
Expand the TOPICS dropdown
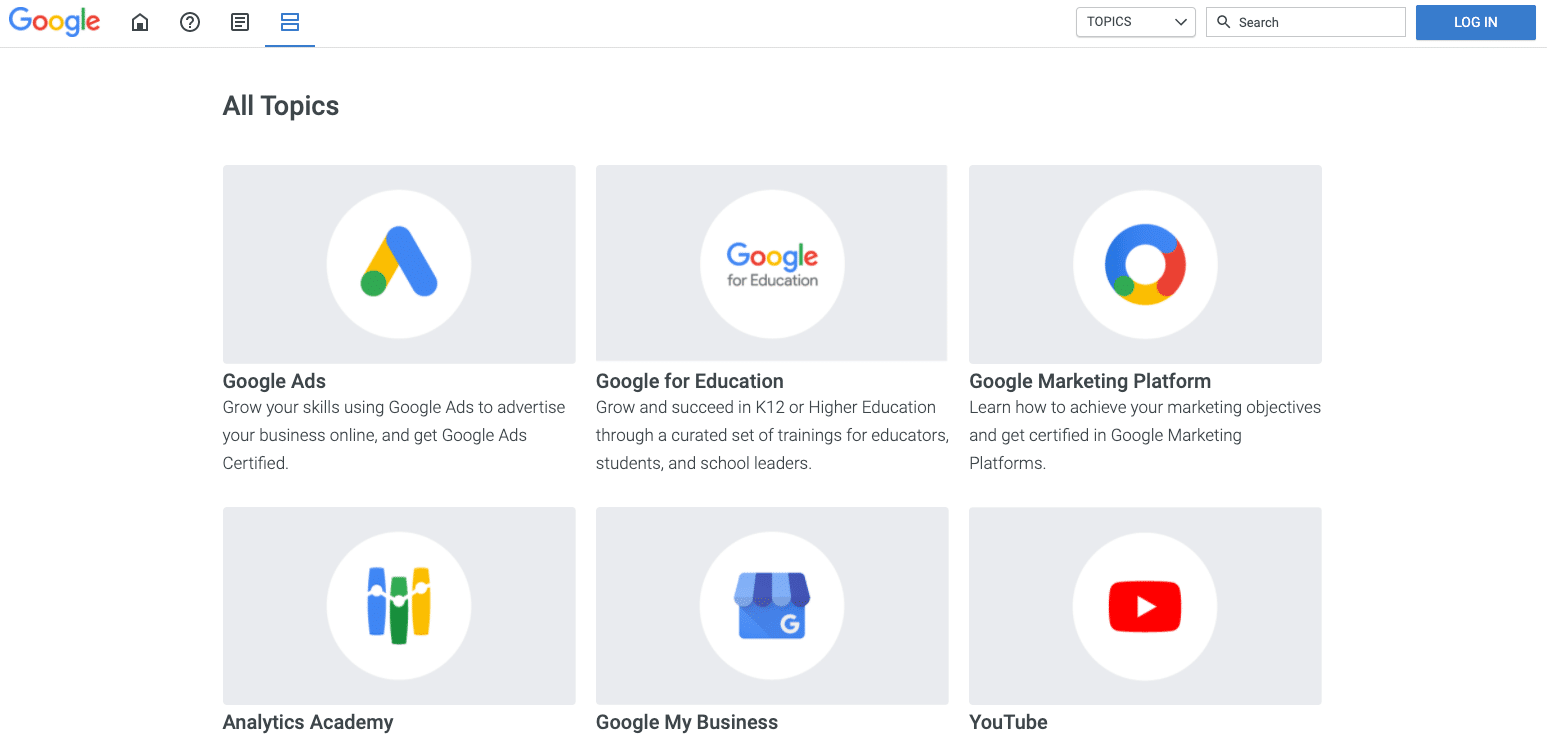[1135, 22]
